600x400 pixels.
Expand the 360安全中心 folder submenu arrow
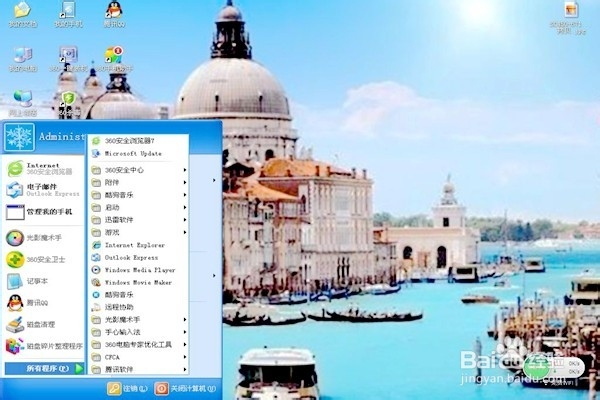[x=185, y=170]
